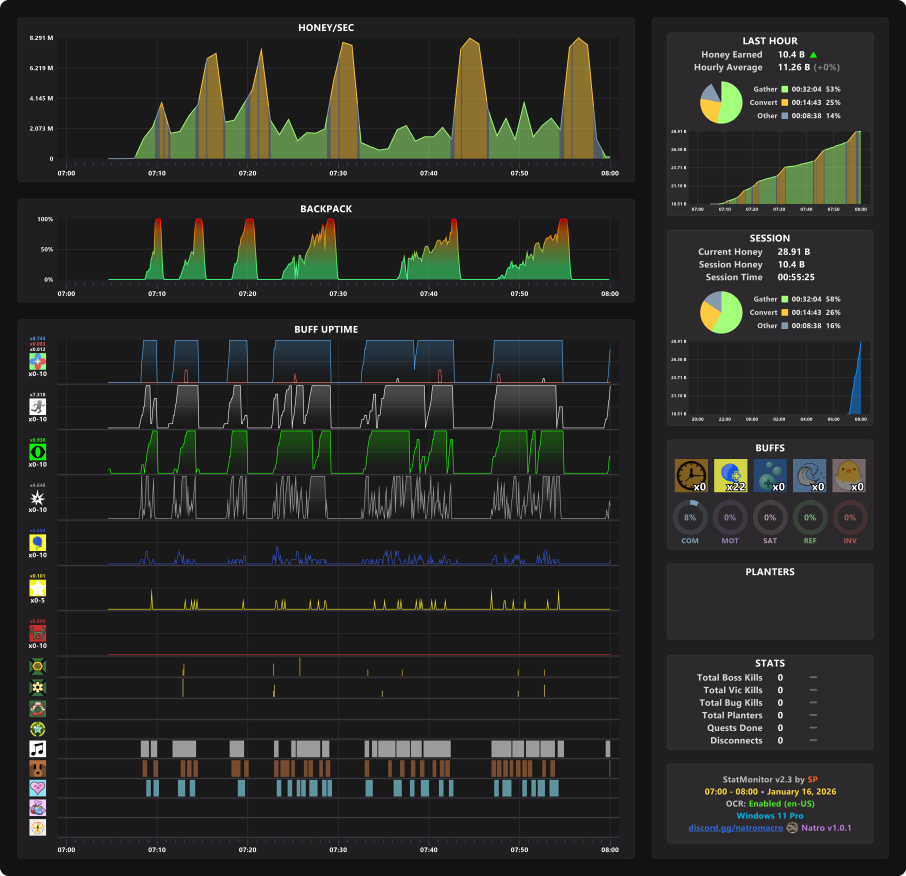Click the SP author name link
This screenshot has height=876, width=906.
[812, 780]
